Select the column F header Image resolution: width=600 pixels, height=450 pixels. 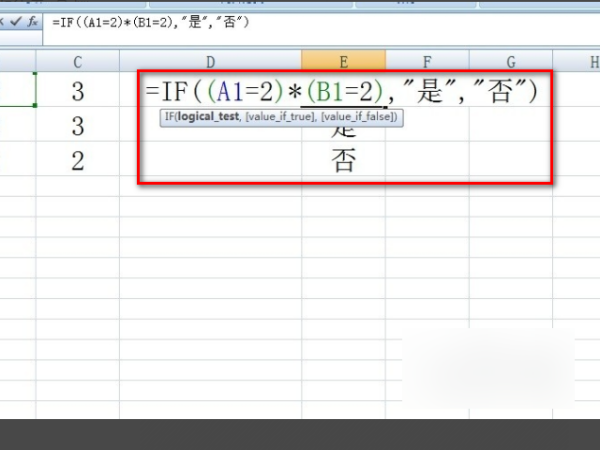[x=427, y=62]
